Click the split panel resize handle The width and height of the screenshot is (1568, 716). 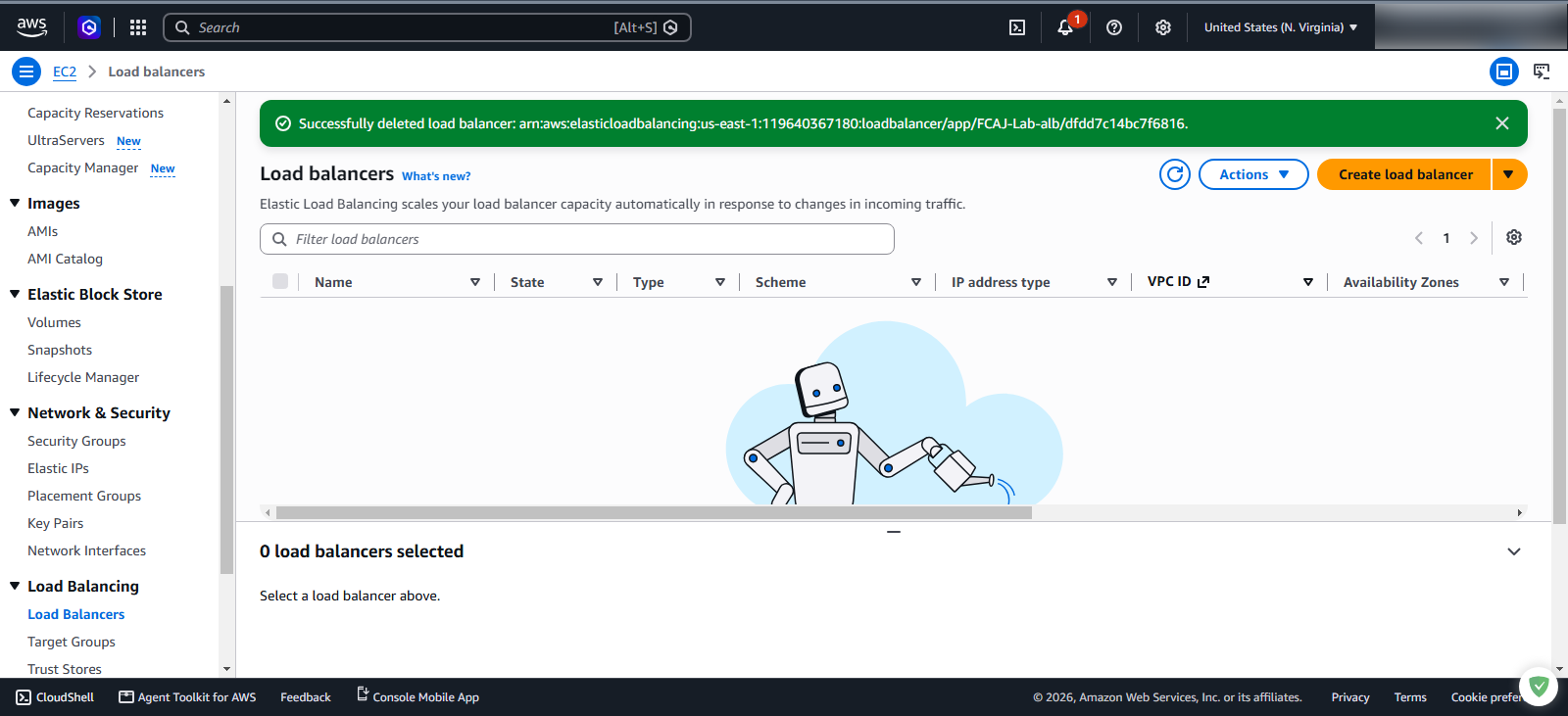click(894, 532)
